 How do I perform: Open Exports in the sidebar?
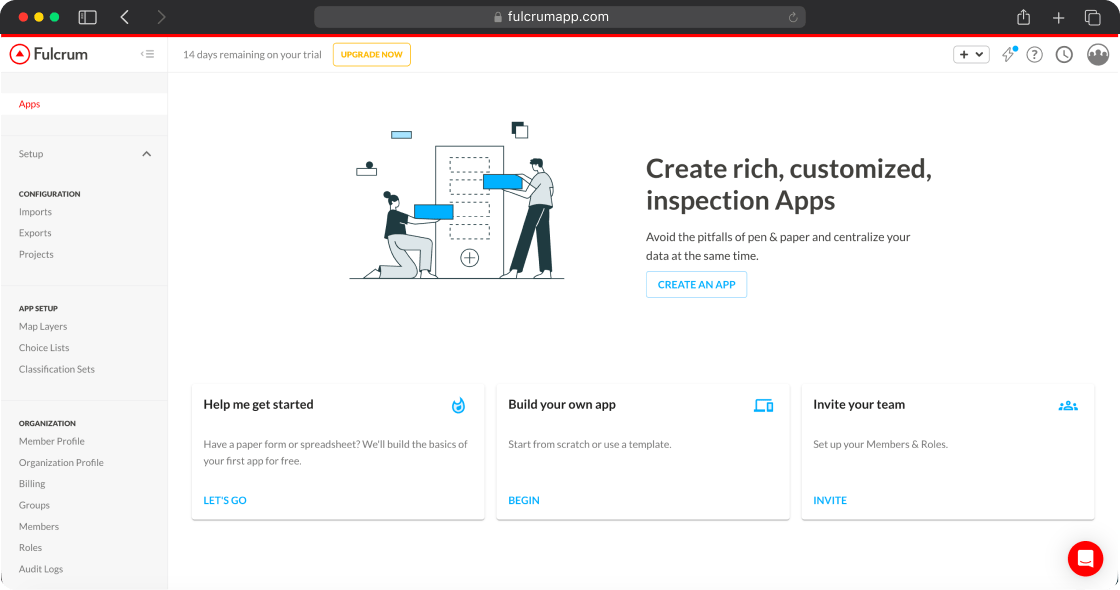35,233
